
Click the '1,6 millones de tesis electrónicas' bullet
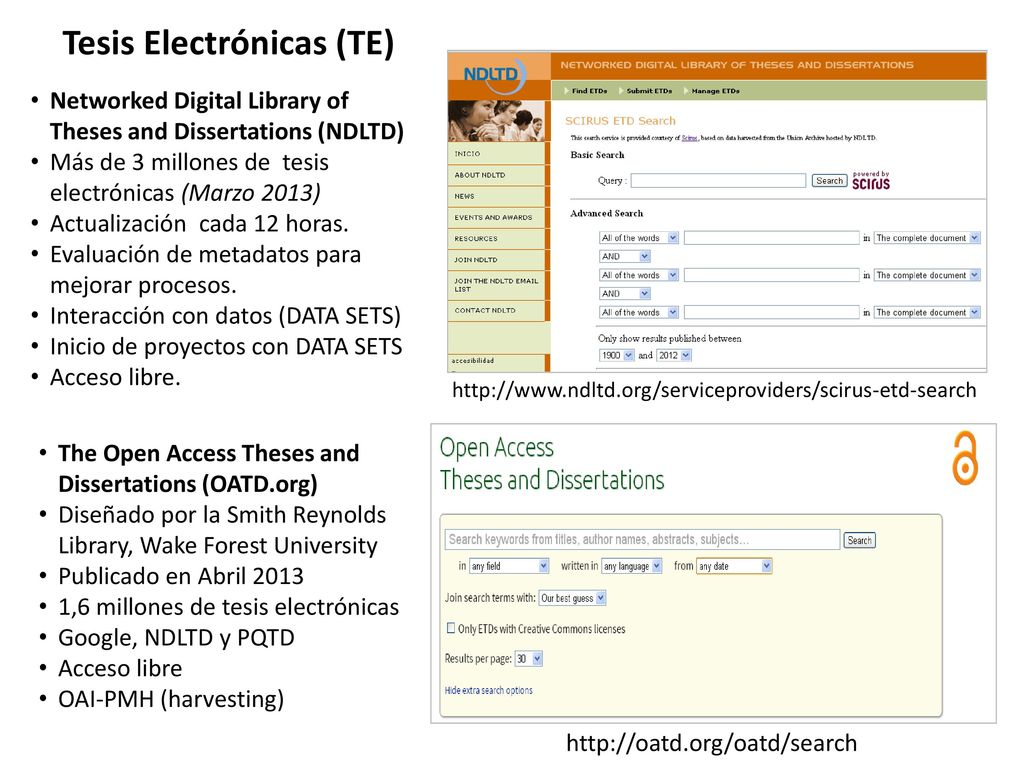tap(229, 607)
